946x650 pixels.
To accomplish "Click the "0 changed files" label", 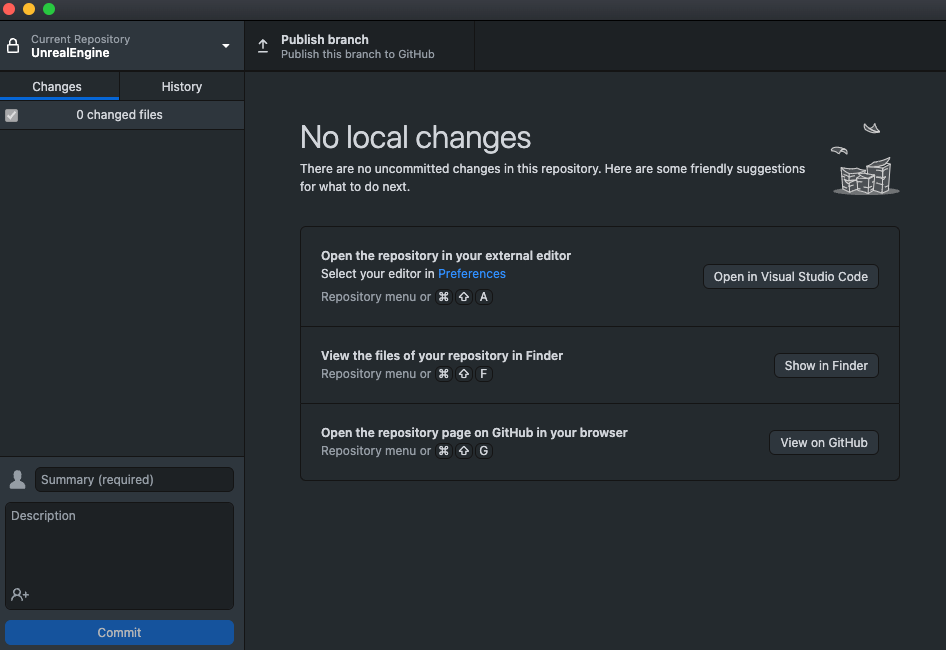I will (x=119, y=115).
